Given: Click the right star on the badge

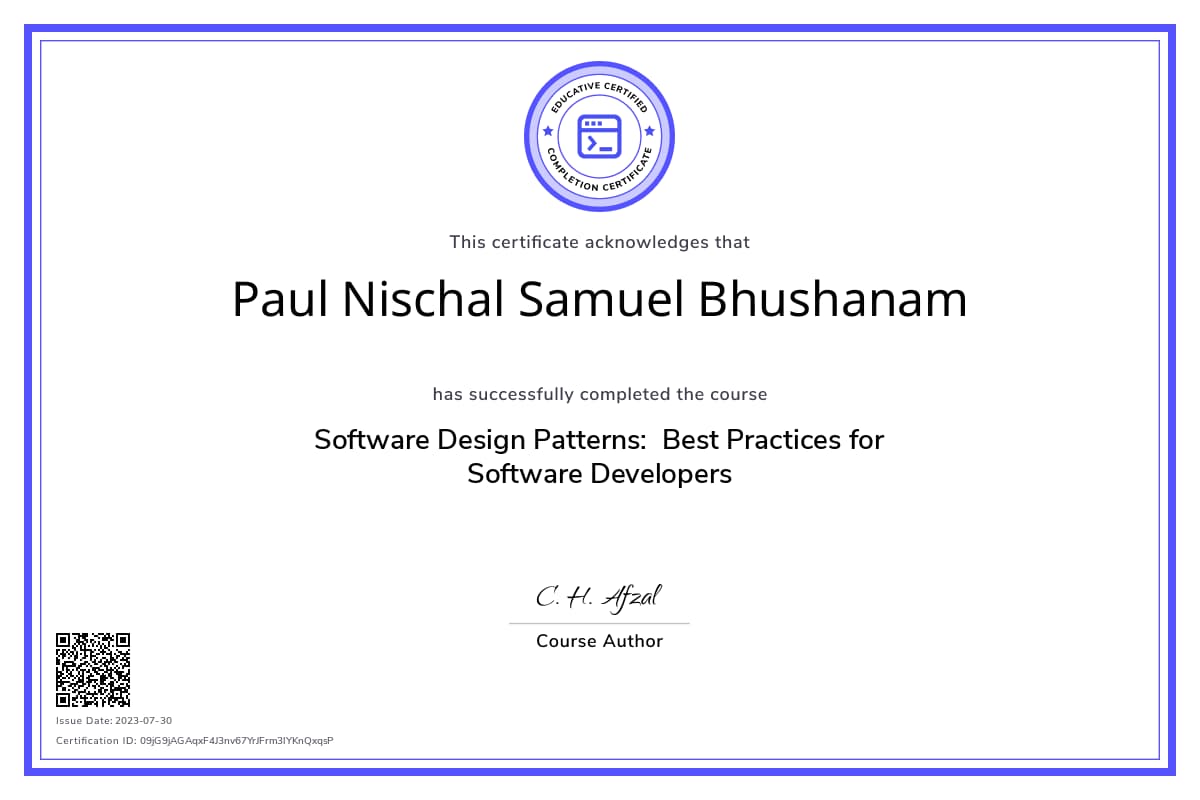Looking at the screenshot, I should (650, 131).
